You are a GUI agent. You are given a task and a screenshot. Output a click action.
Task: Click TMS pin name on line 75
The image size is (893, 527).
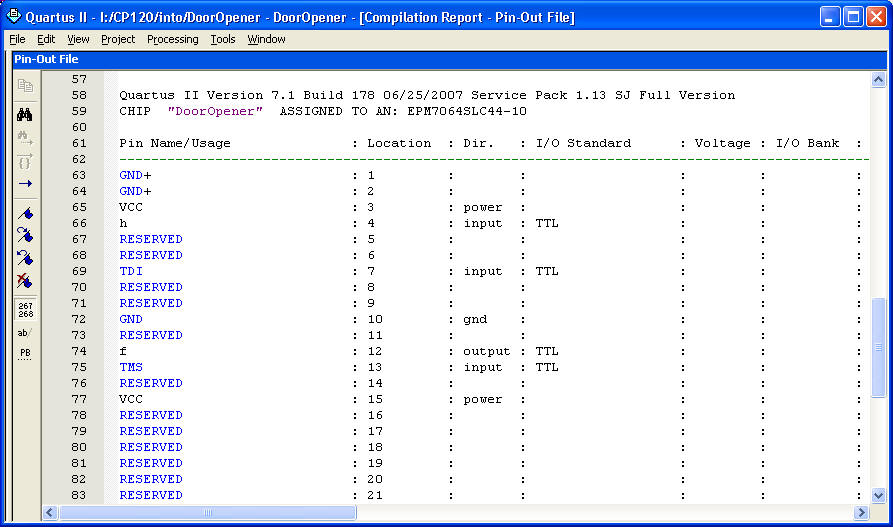(131, 367)
